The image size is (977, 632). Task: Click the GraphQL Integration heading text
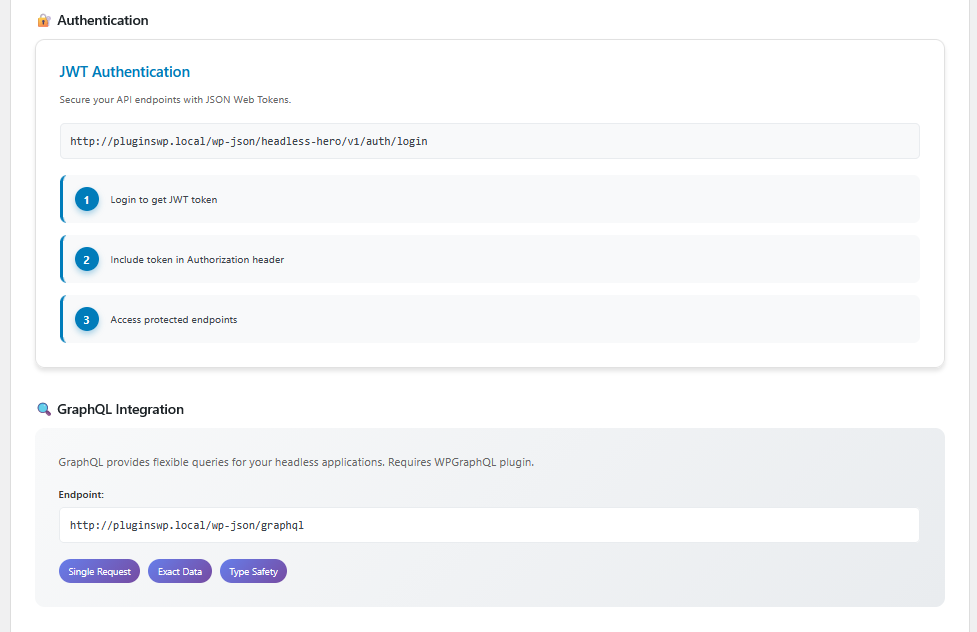[120, 409]
